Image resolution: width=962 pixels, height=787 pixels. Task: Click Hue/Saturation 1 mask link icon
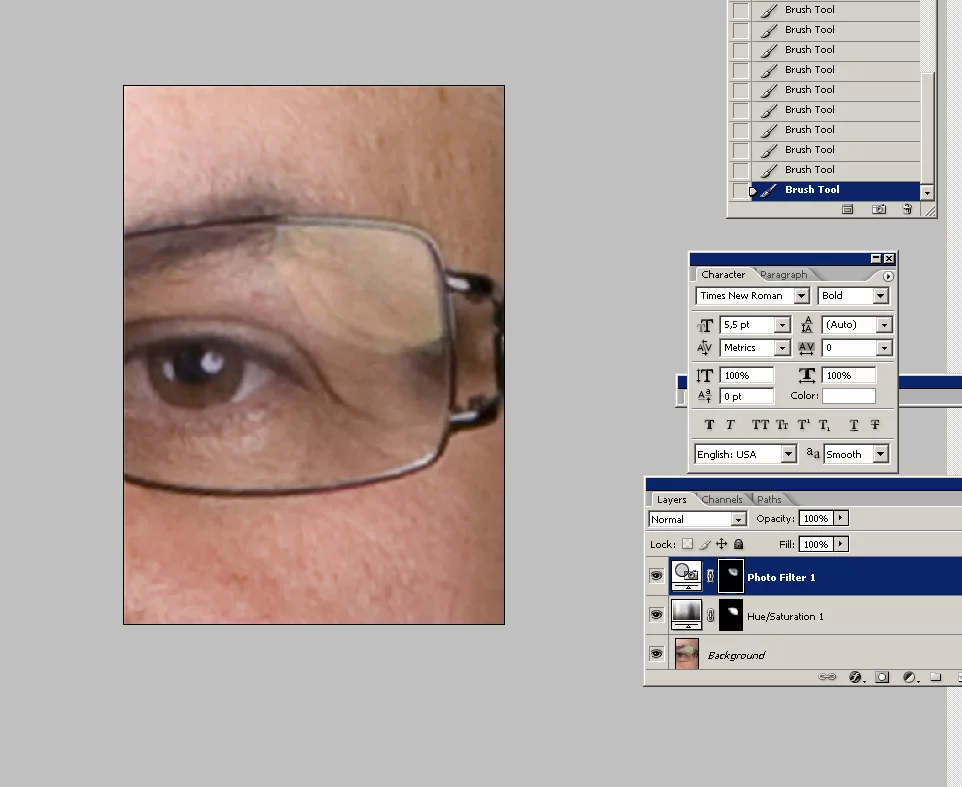pos(710,615)
